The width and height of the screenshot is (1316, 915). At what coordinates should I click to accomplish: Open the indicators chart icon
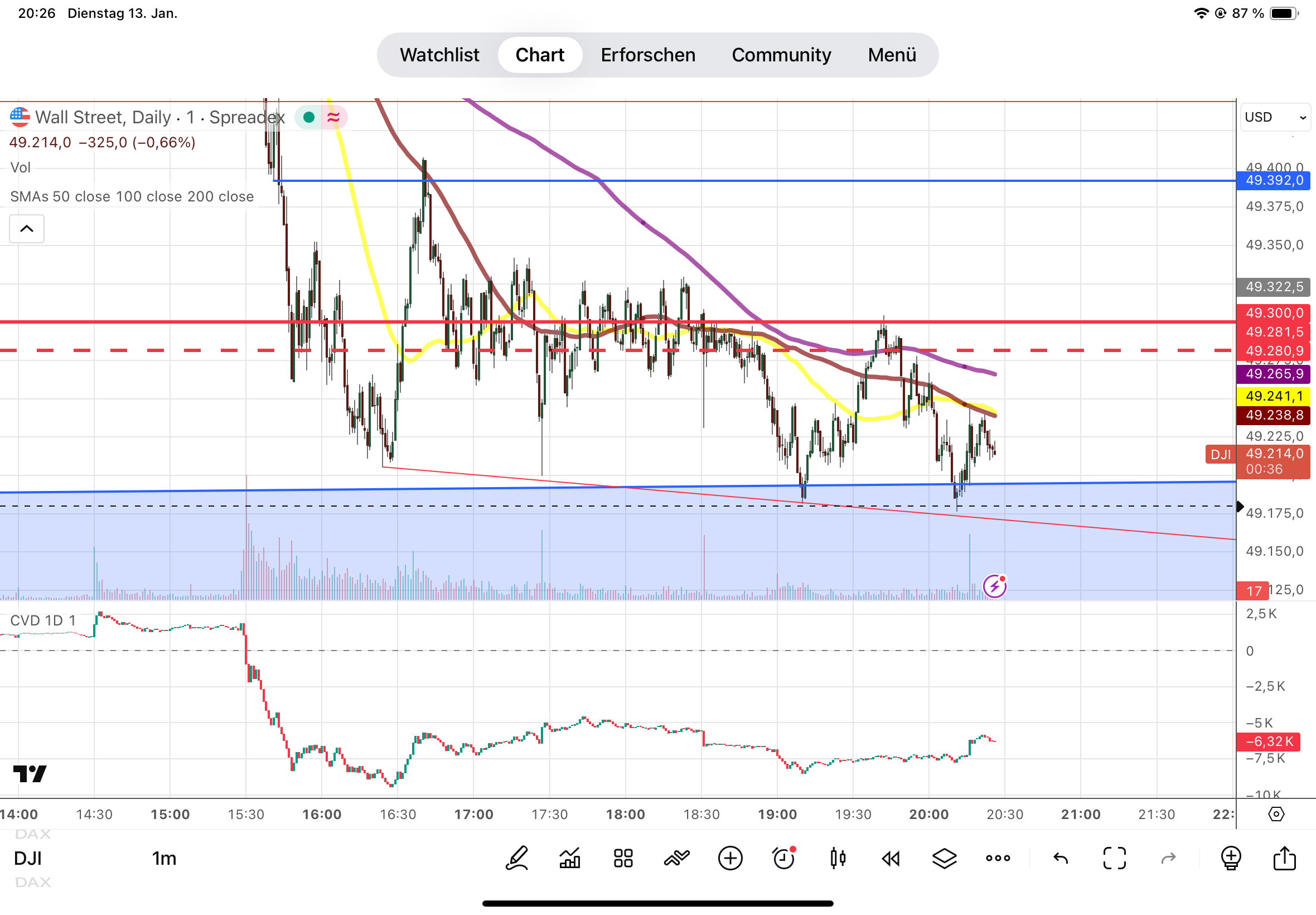click(x=569, y=858)
